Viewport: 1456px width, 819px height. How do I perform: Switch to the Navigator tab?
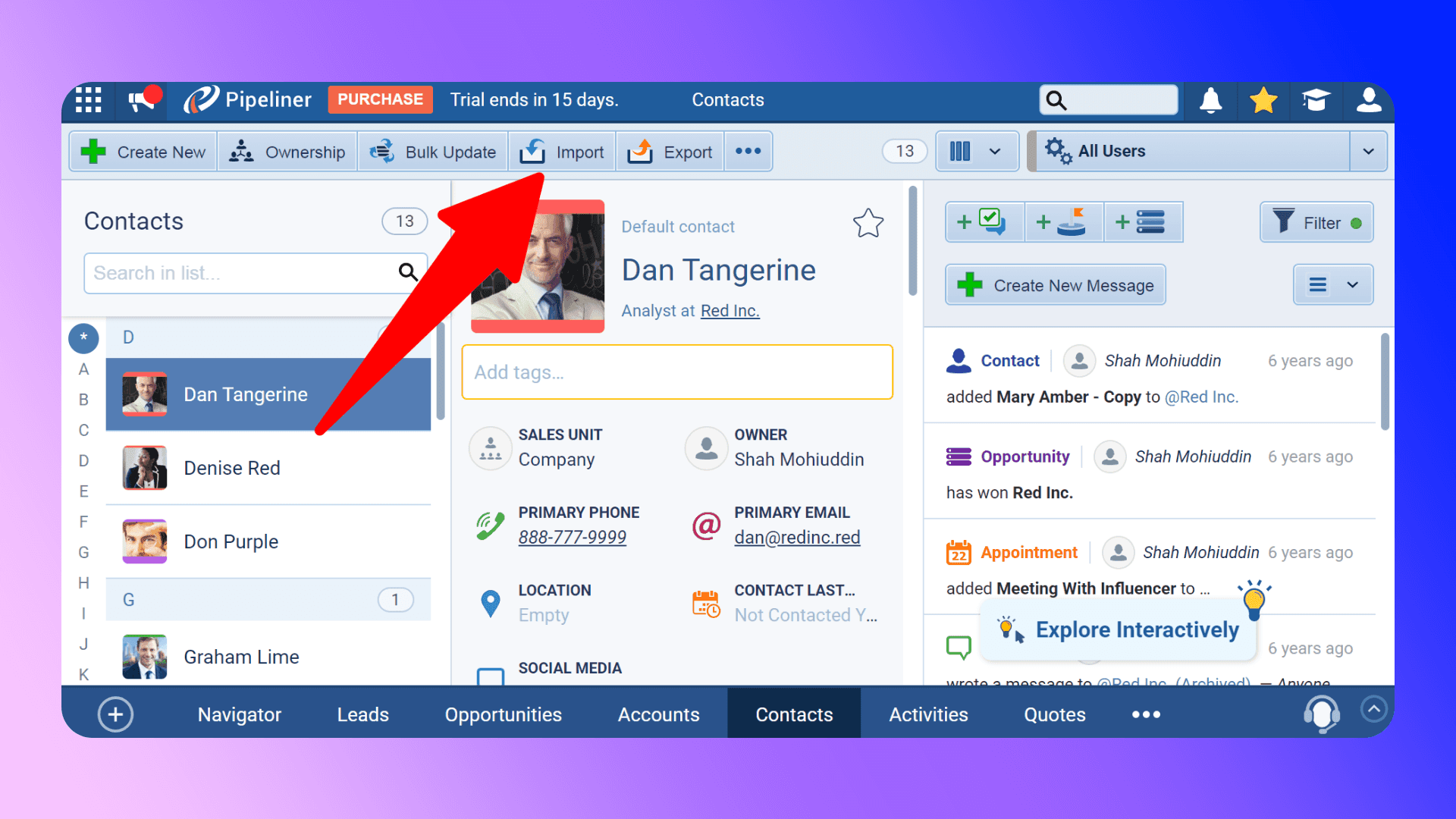tap(240, 714)
